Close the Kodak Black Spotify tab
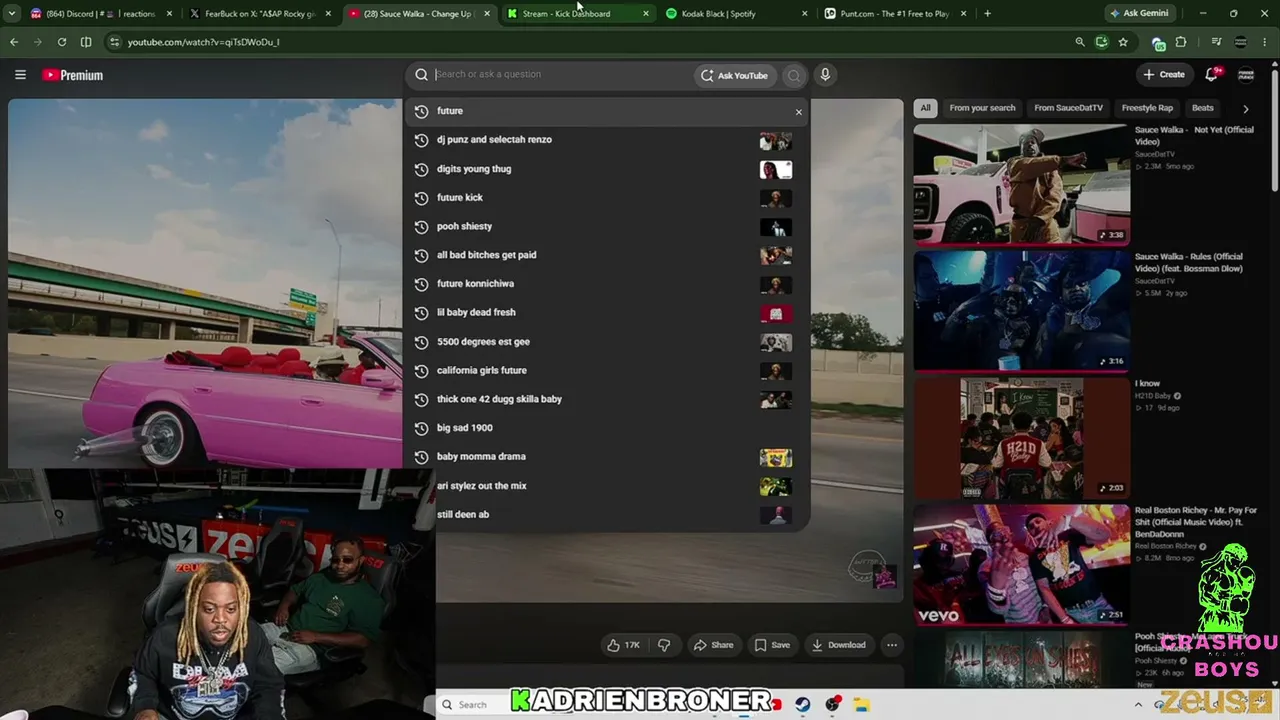This screenshot has height=720, width=1280. [x=805, y=14]
